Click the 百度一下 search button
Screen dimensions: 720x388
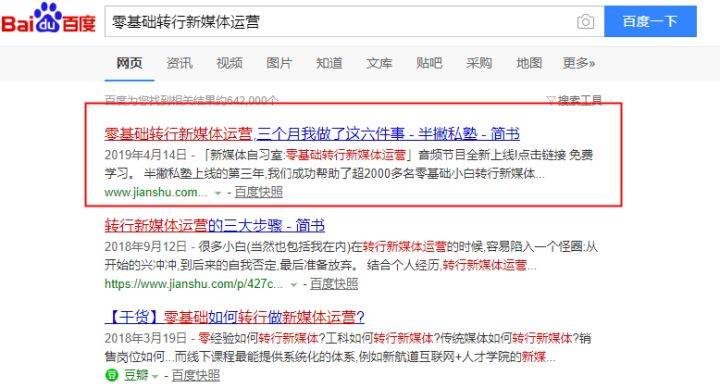[650, 22]
